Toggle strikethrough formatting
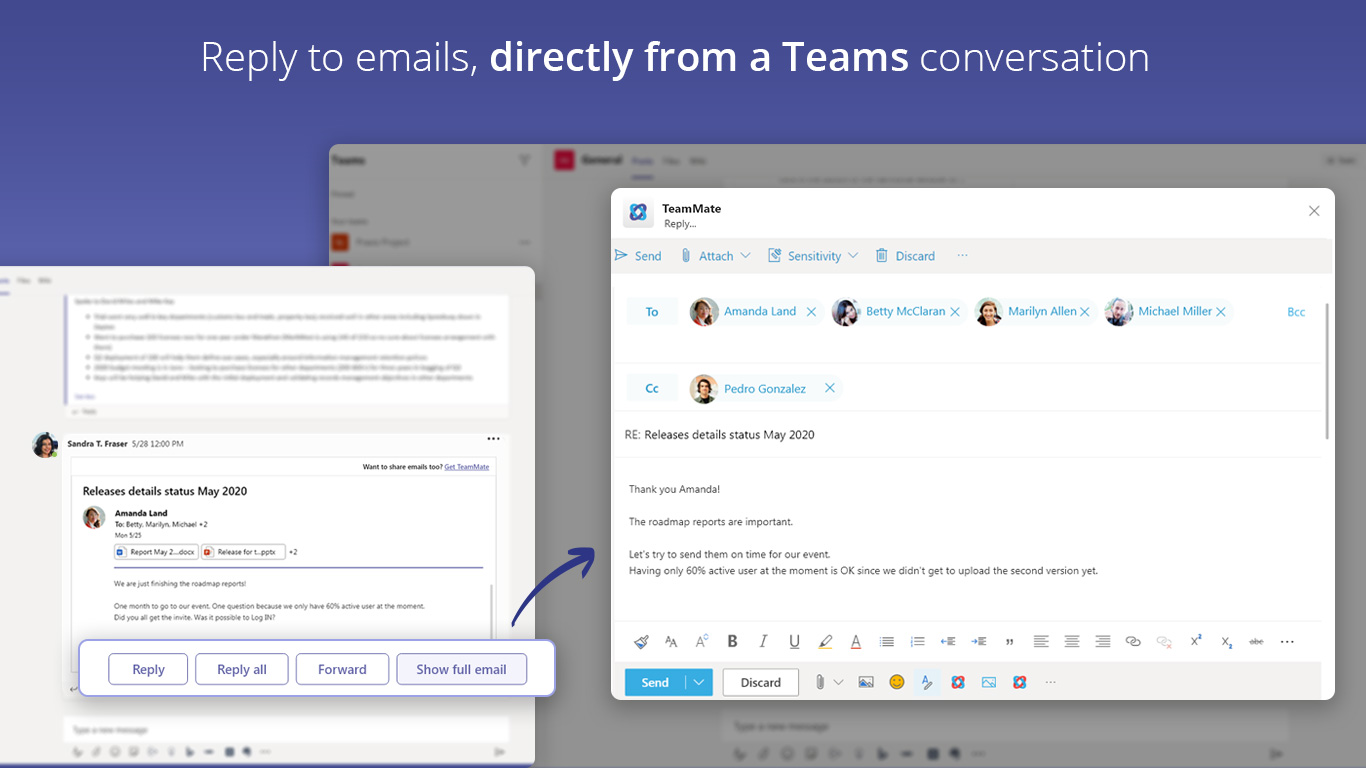1366x768 pixels. (1257, 641)
